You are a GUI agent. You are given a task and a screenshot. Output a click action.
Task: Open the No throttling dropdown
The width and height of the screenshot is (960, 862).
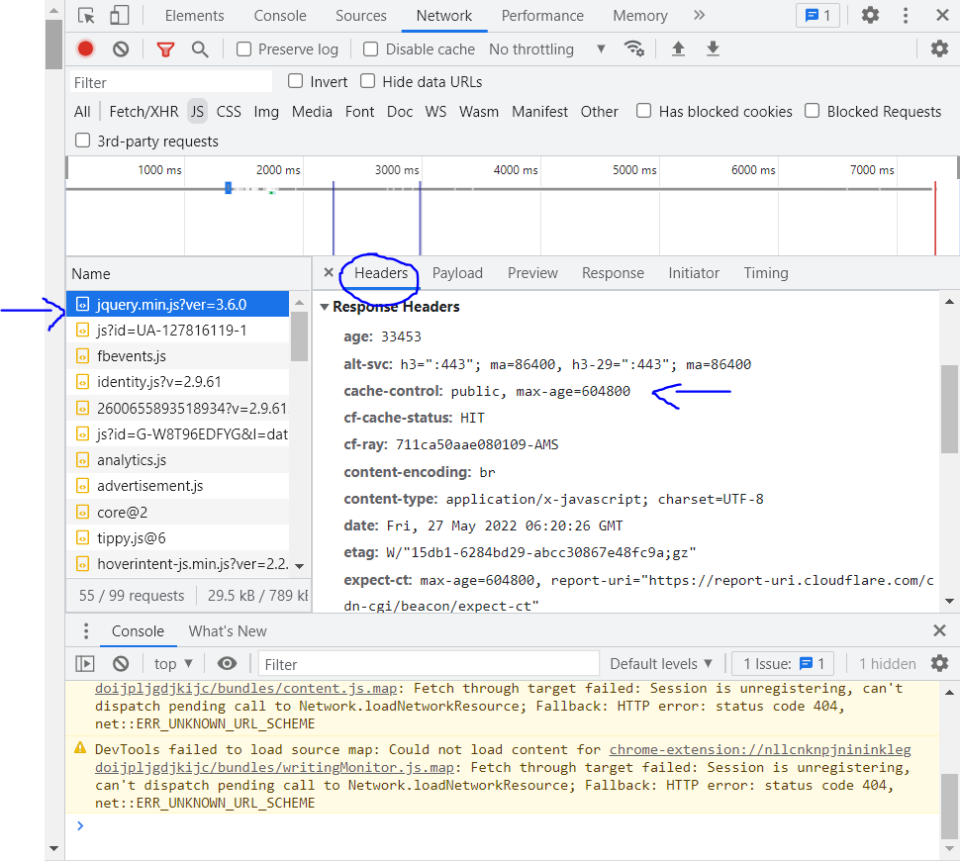click(547, 49)
